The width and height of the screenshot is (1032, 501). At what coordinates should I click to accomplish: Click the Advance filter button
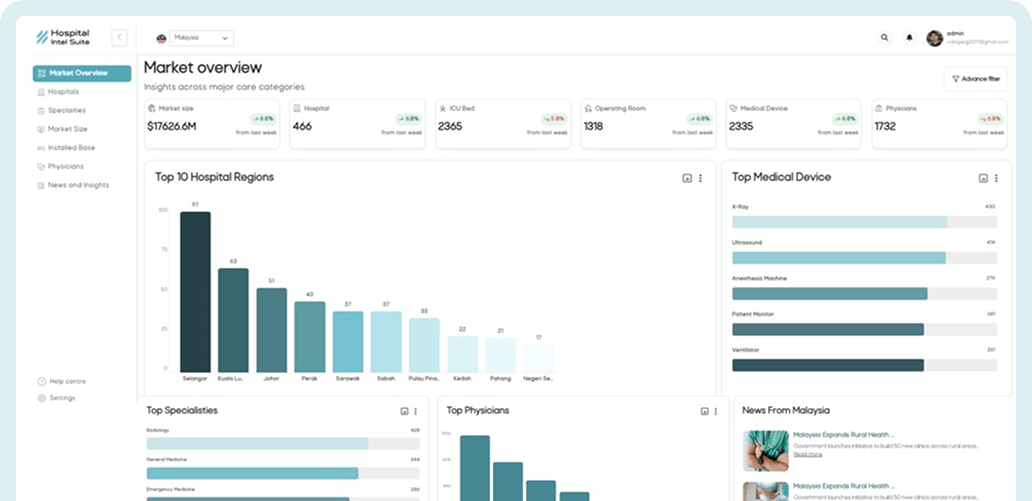click(x=974, y=78)
